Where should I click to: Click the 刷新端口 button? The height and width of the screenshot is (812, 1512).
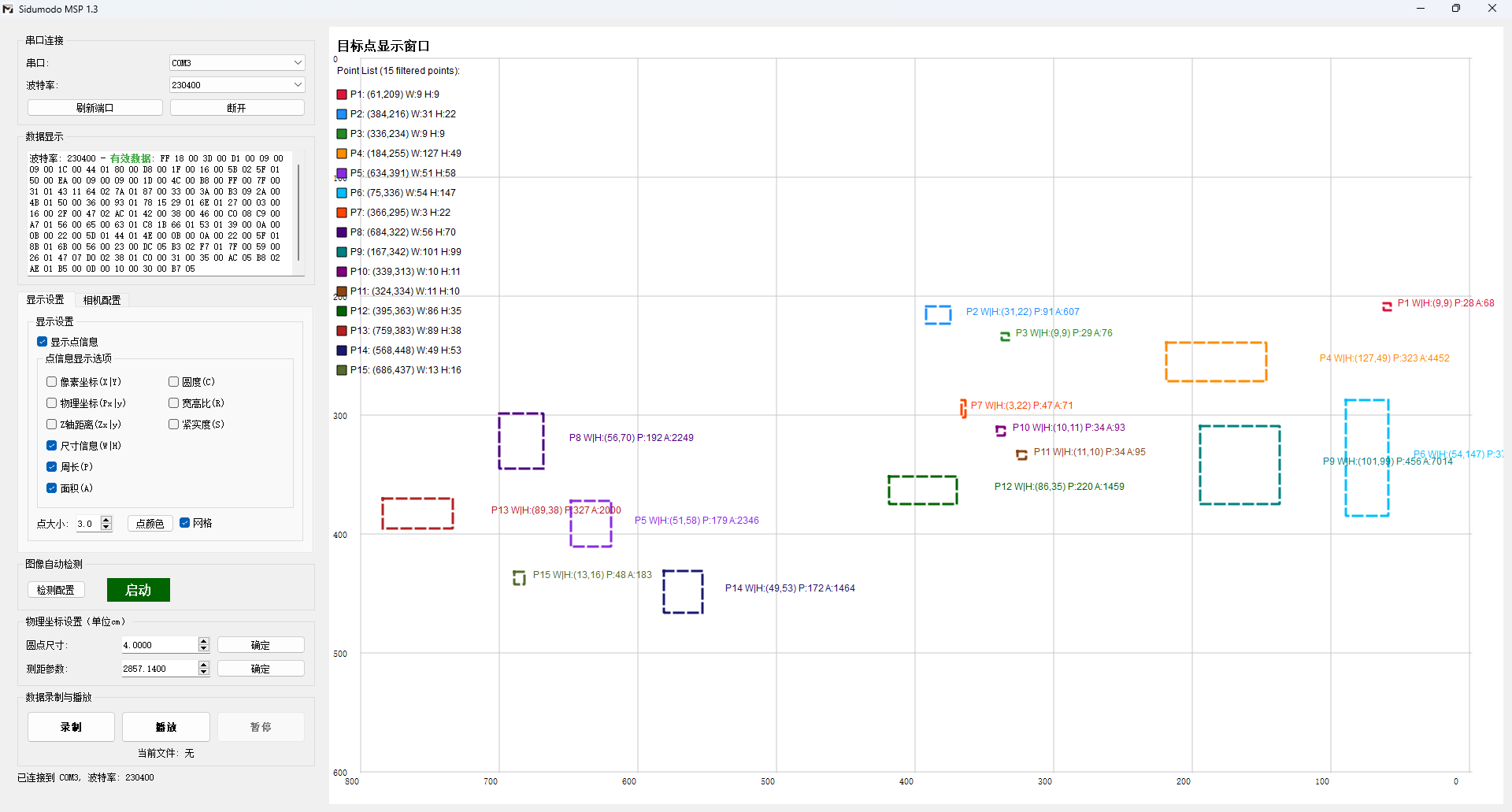point(95,108)
